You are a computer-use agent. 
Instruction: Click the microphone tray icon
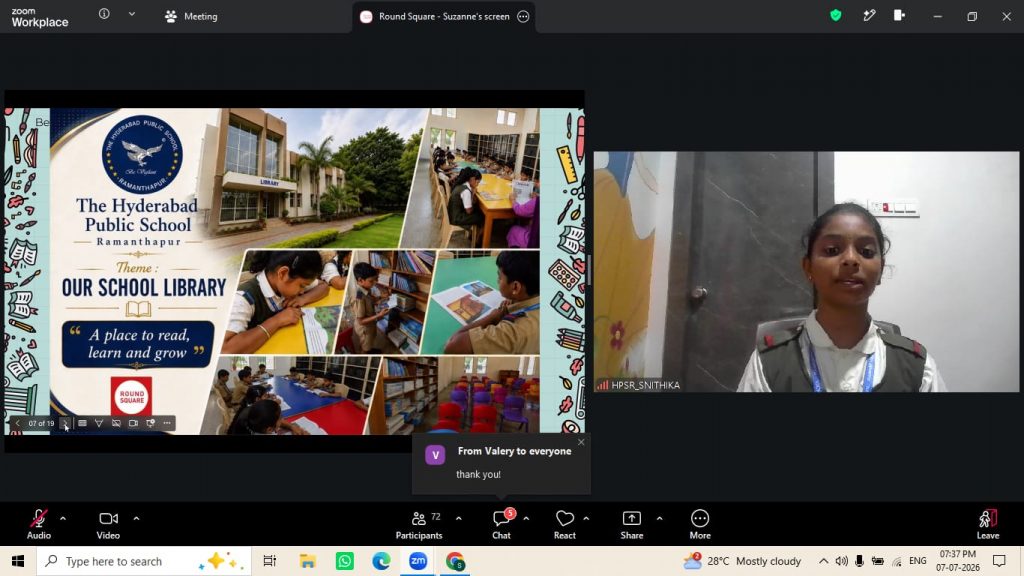click(x=859, y=561)
